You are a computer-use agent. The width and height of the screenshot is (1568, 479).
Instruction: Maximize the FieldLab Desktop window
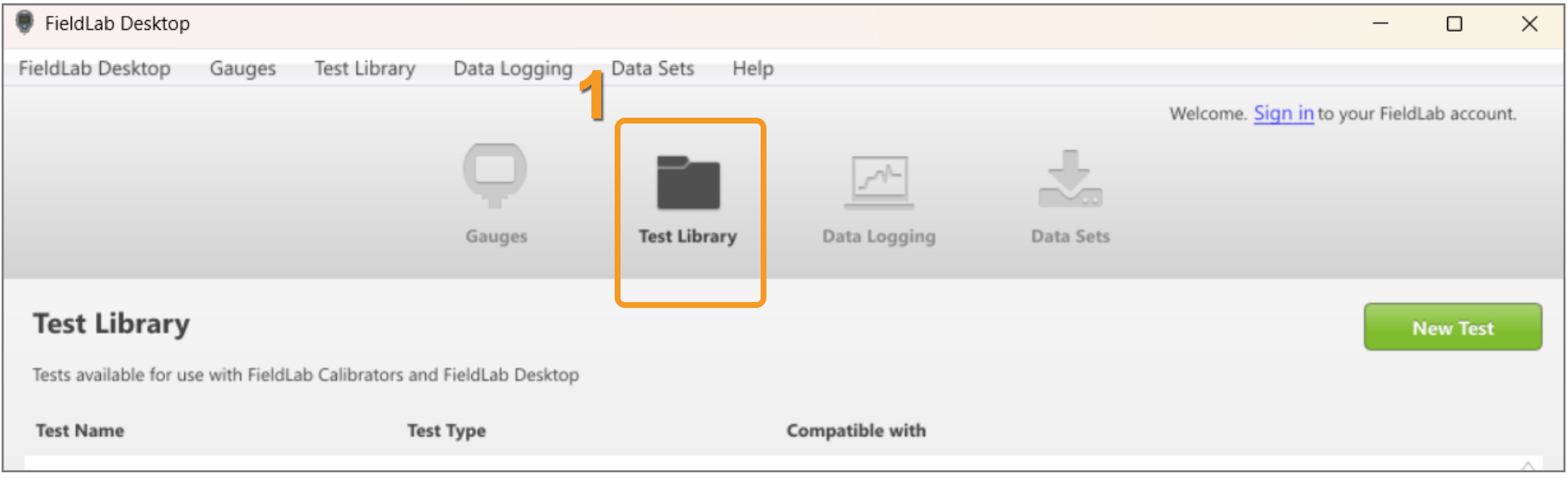(1455, 23)
